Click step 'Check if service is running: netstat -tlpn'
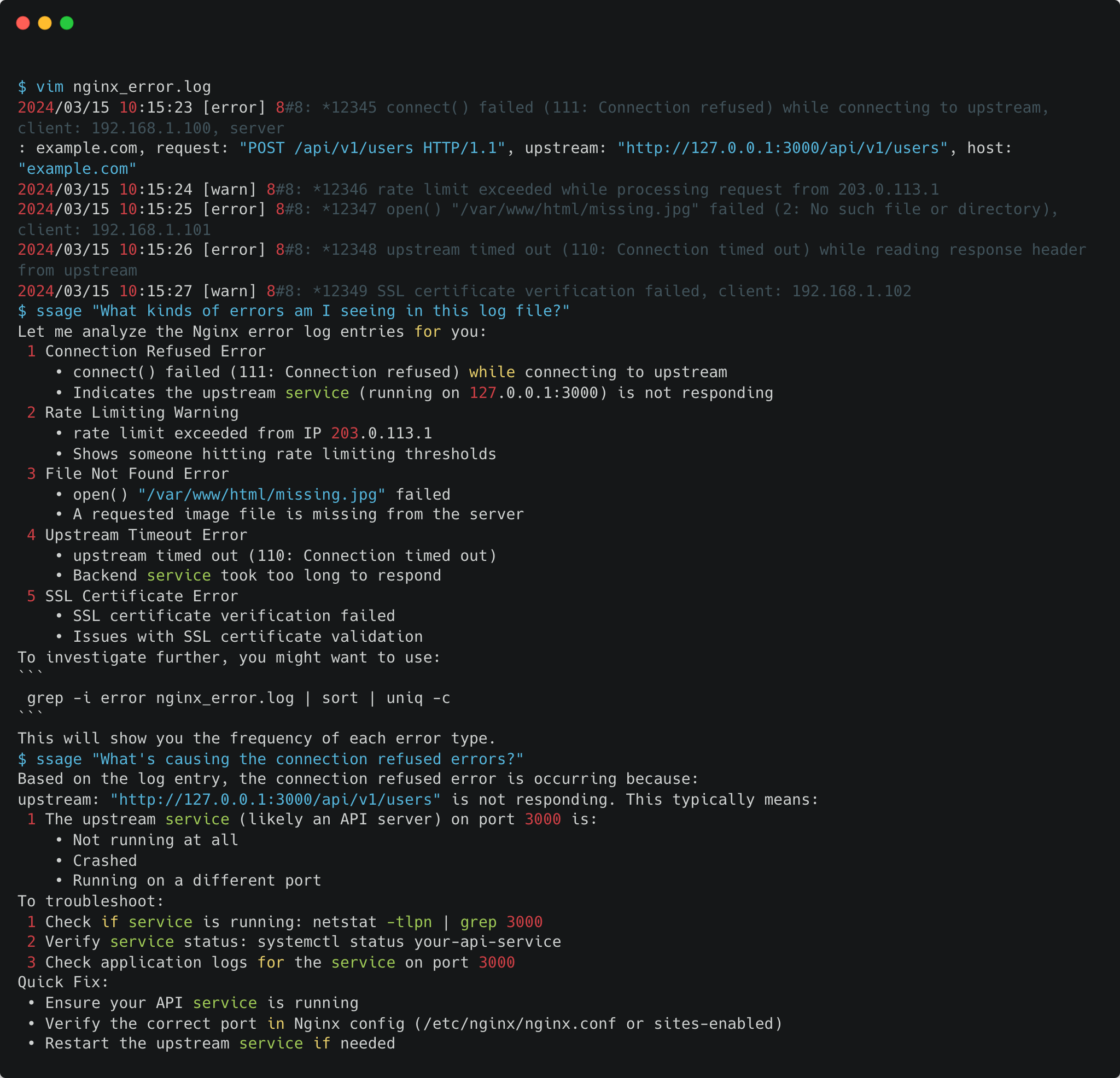The width and height of the screenshot is (1120, 1078). pos(284,922)
